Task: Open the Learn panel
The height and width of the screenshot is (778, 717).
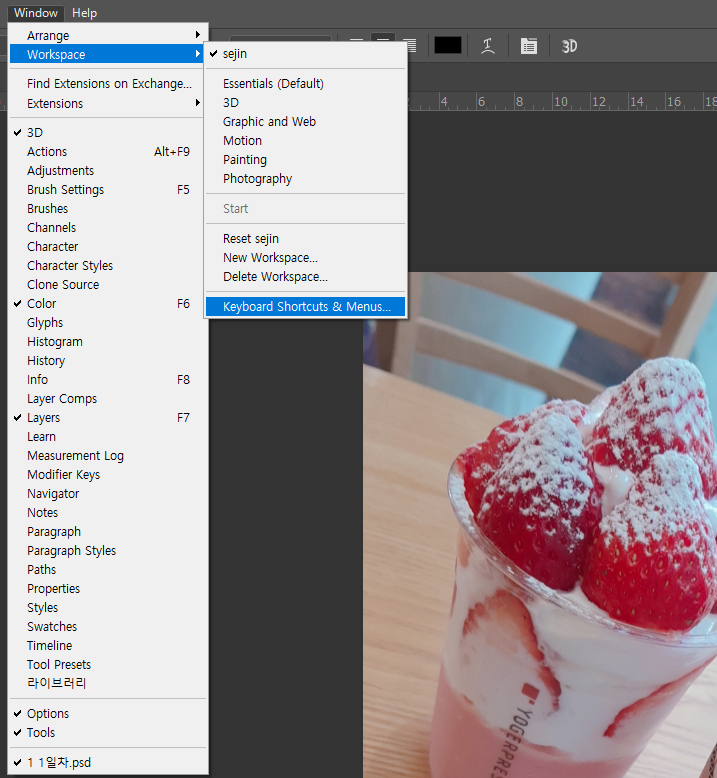Action: 106,437
